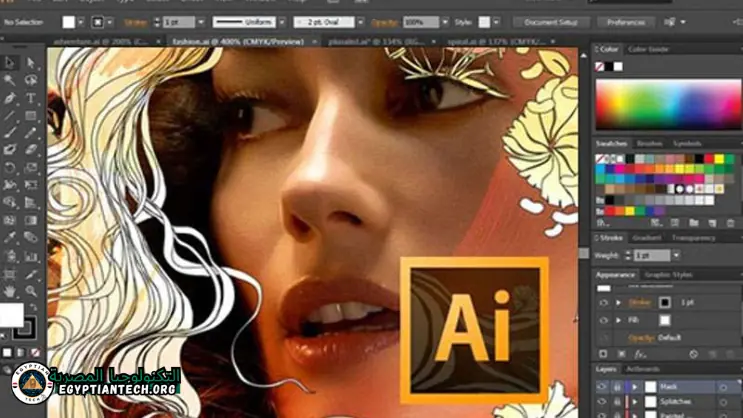
Task: Select the Rectangle tool
Action: pyautogui.click(x=31, y=116)
